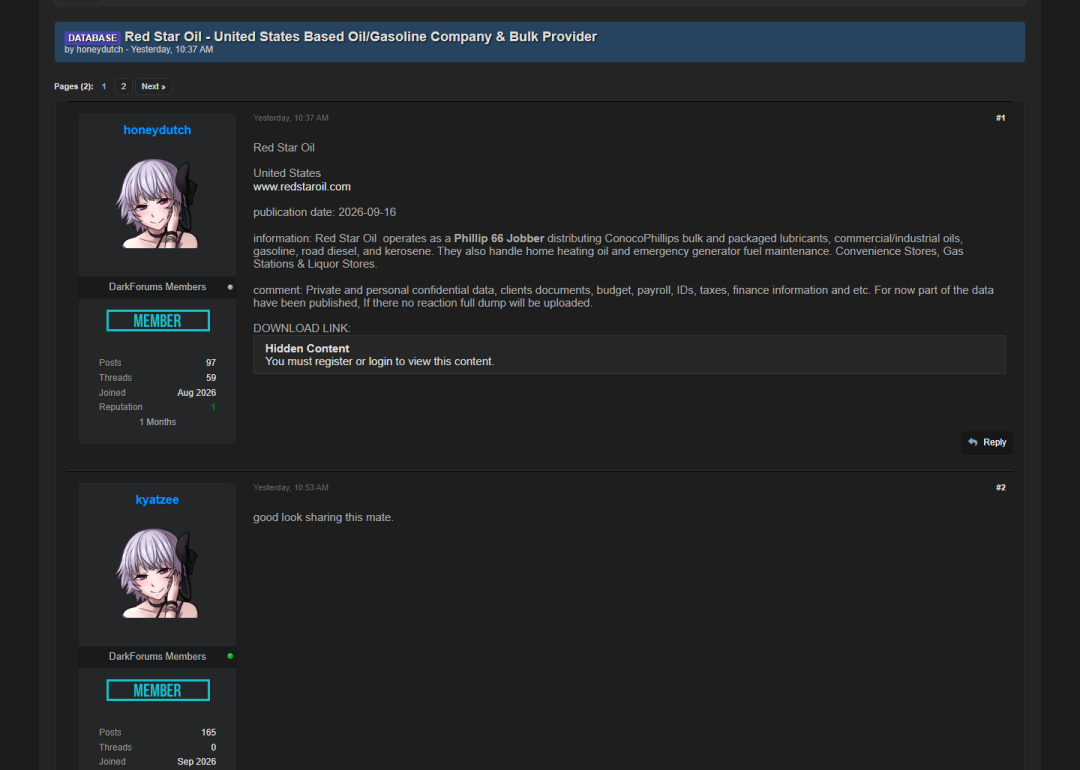Click the 'Pages (2):' label
This screenshot has height=770, width=1080.
(x=74, y=87)
